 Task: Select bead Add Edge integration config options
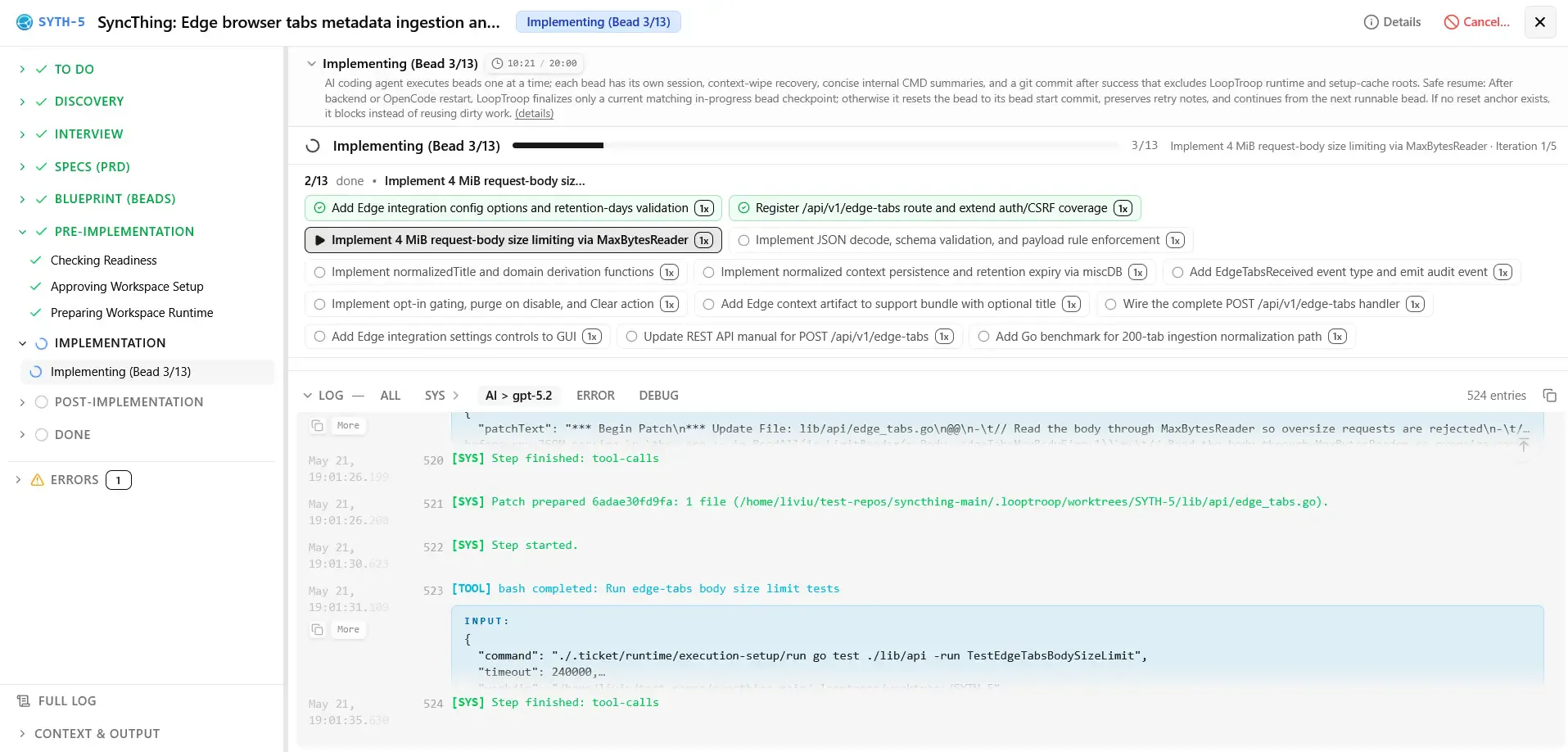(x=513, y=208)
